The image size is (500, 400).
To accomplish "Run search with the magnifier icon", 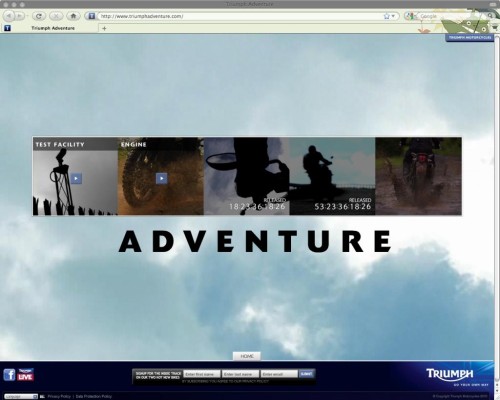I will [x=490, y=16].
